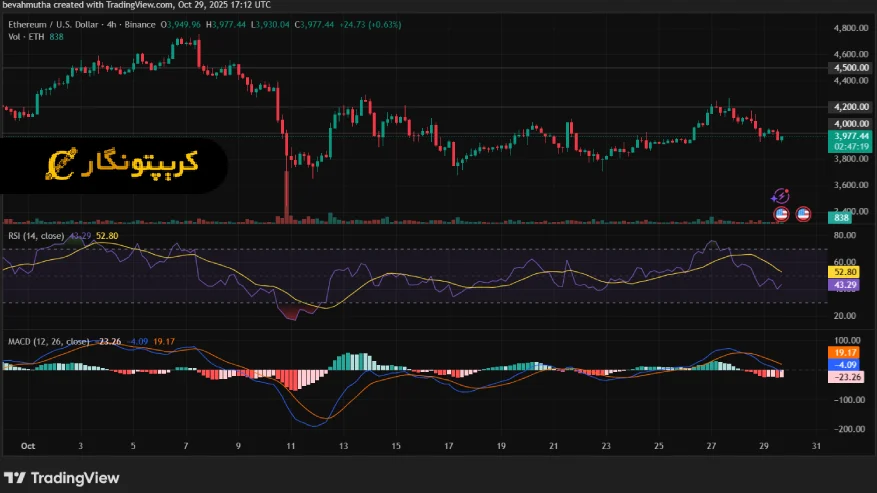Viewport: 877px width, 493px height.
Task: Click the RSI (14, close) indicator legend
Action: [36, 236]
